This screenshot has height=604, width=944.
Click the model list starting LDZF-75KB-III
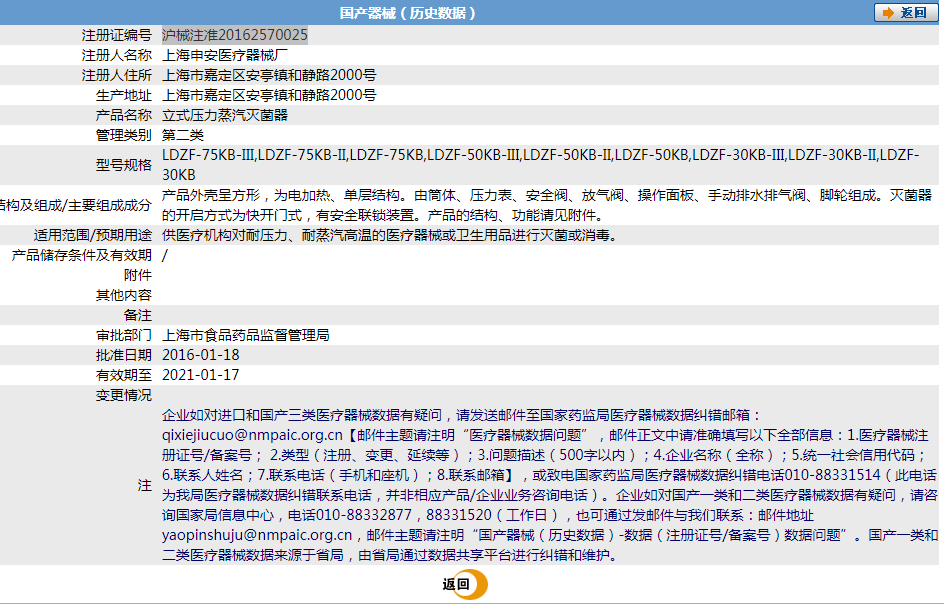pyautogui.click(x=541, y=165)
